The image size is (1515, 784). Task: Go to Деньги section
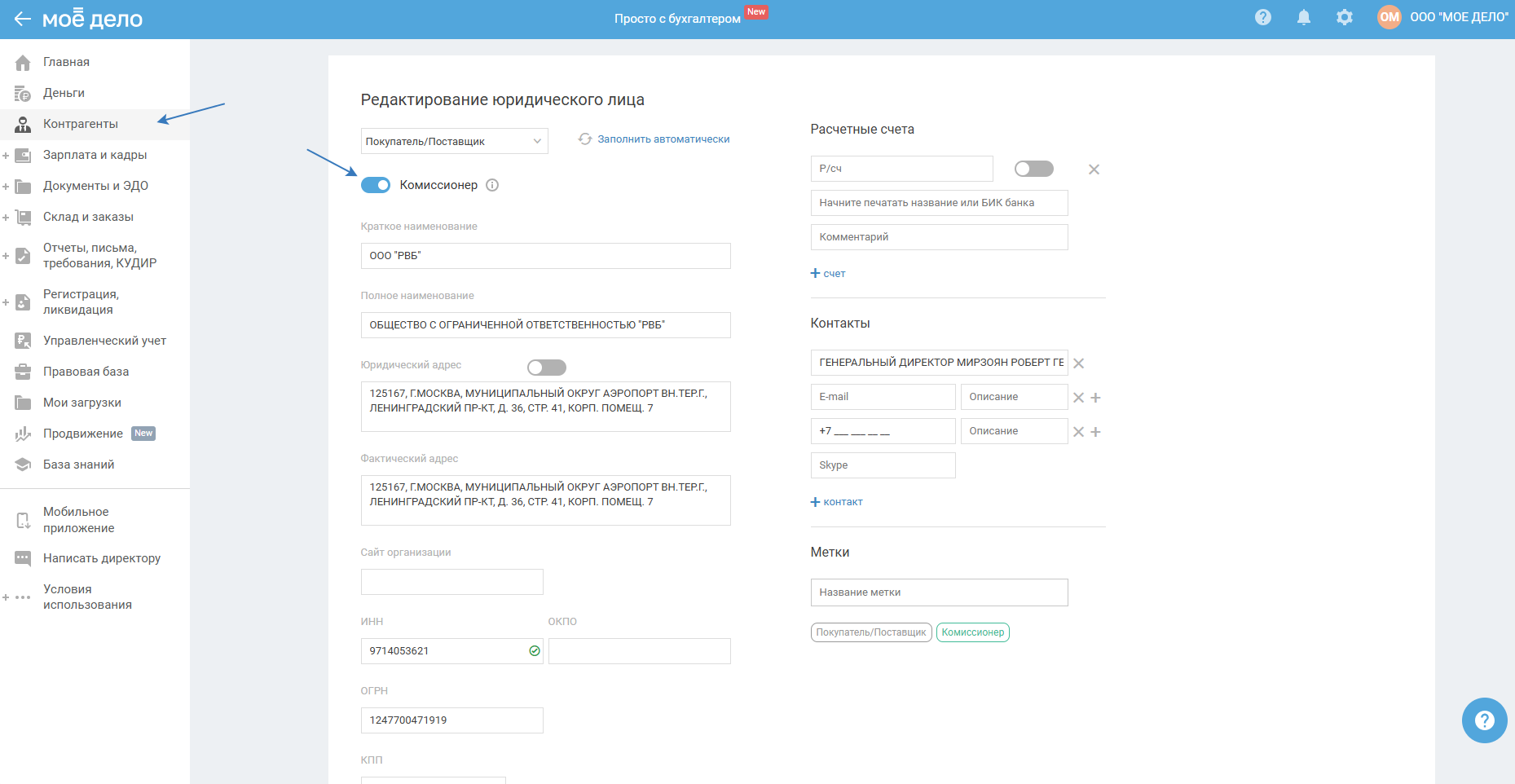(x=64, y=93)
